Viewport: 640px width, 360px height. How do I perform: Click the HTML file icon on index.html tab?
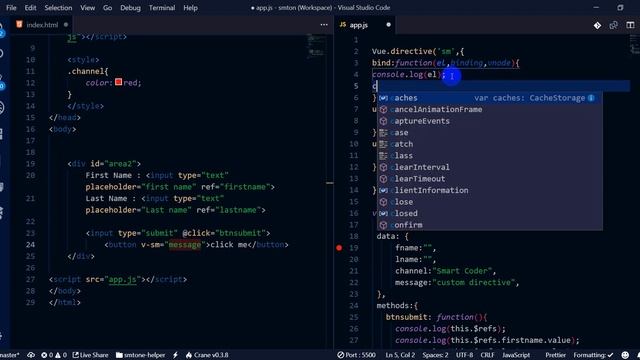19,24
